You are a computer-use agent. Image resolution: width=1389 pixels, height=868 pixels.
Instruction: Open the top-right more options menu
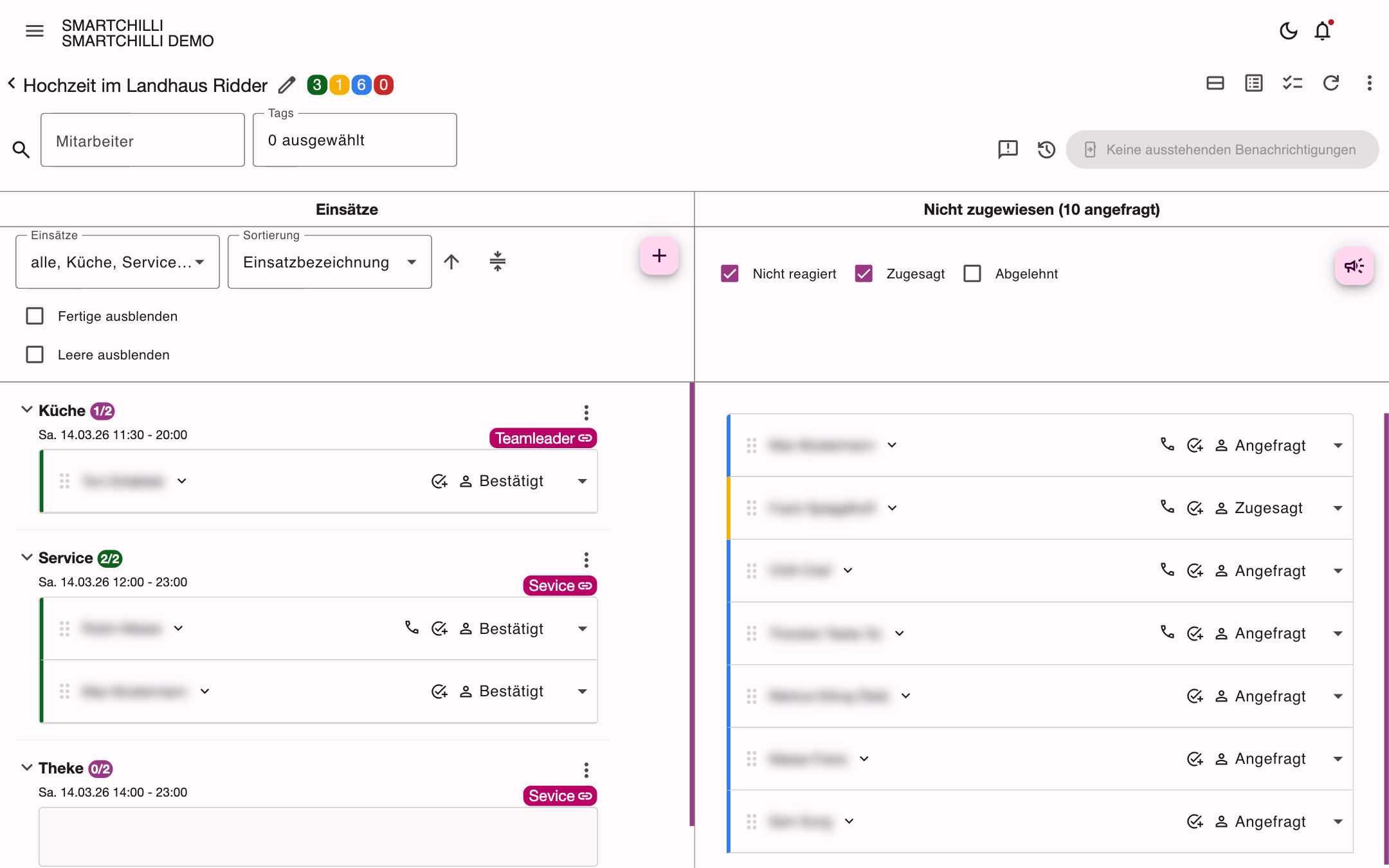point(1370,83)
